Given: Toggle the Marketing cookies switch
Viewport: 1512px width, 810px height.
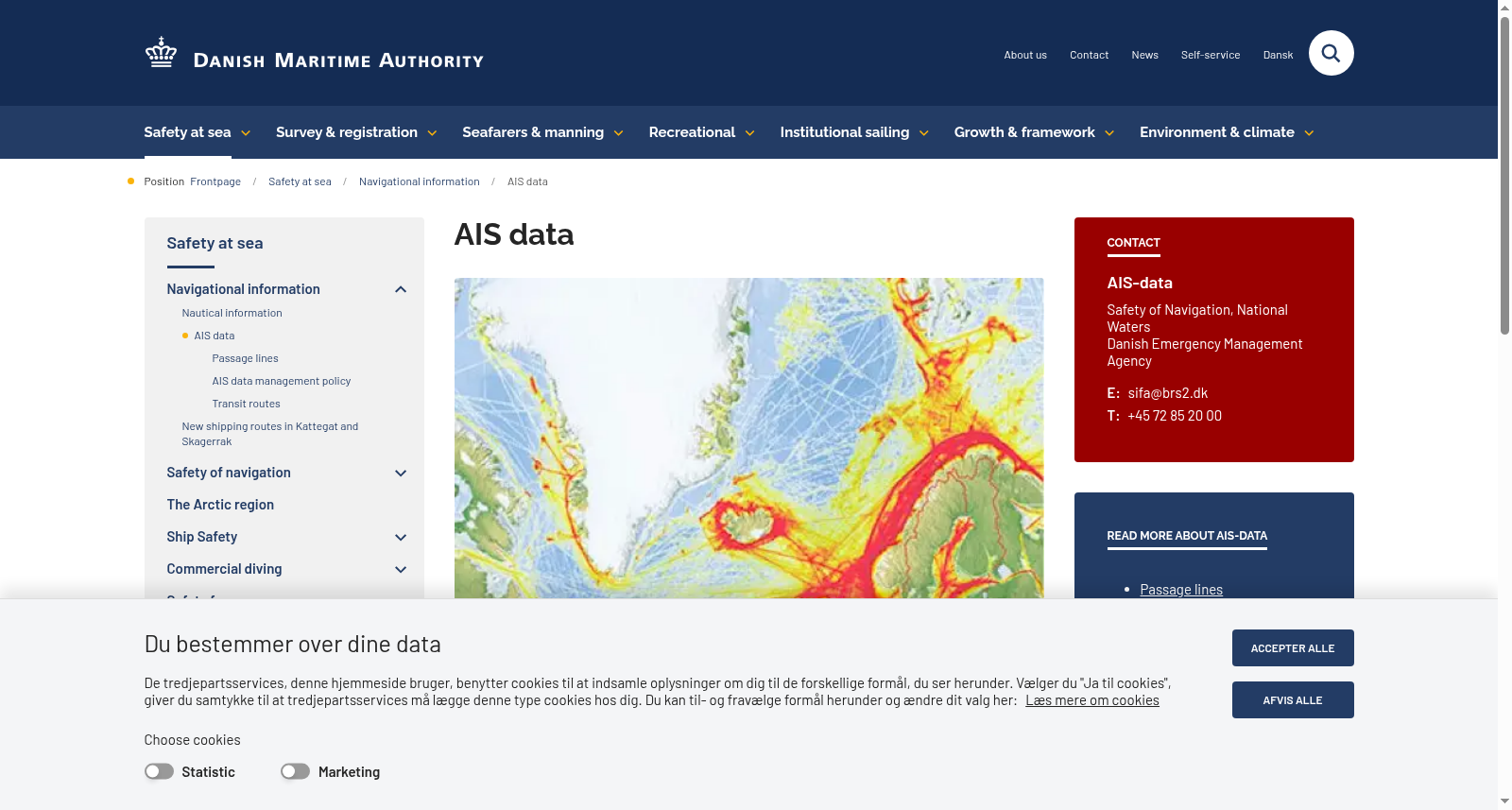Looking at the screenshot, I should [x=295, y=771].
